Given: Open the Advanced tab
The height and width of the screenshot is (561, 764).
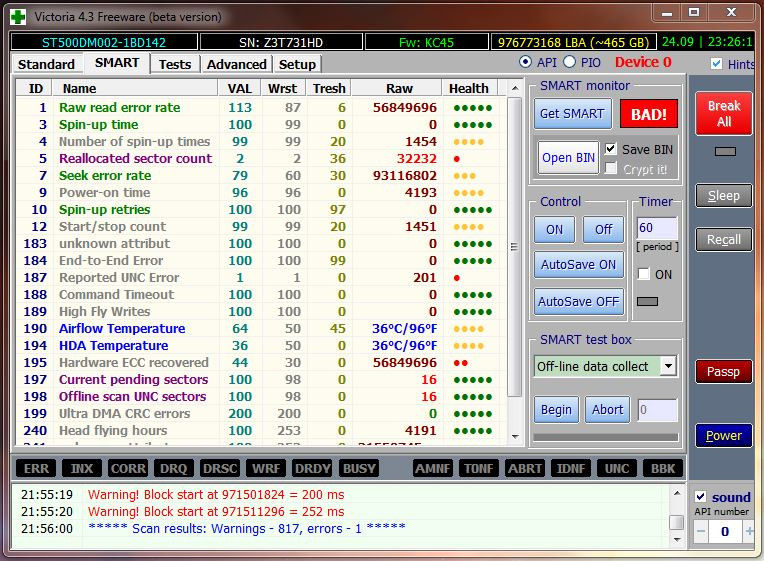Looking at the screenshot, I should coord(236,64).
